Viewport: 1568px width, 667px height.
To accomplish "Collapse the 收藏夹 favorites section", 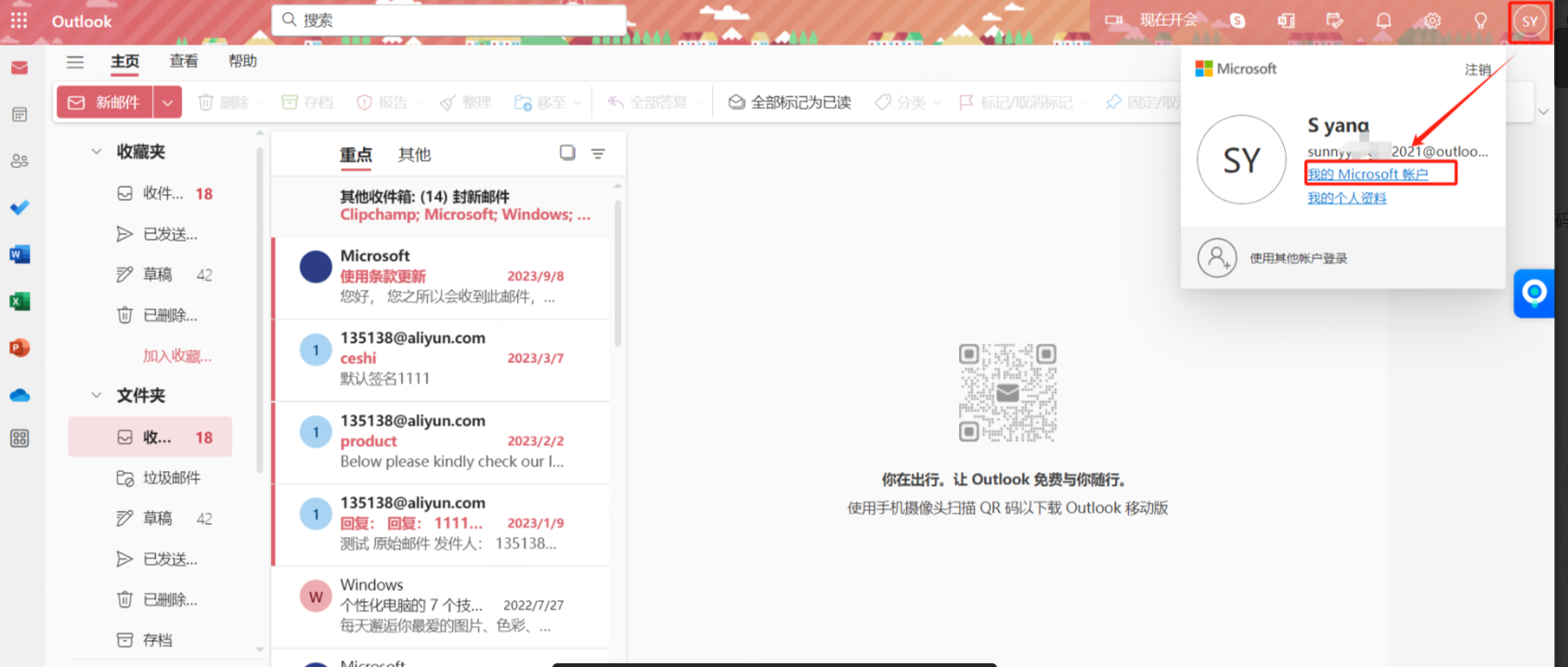I will coord(97,150).
